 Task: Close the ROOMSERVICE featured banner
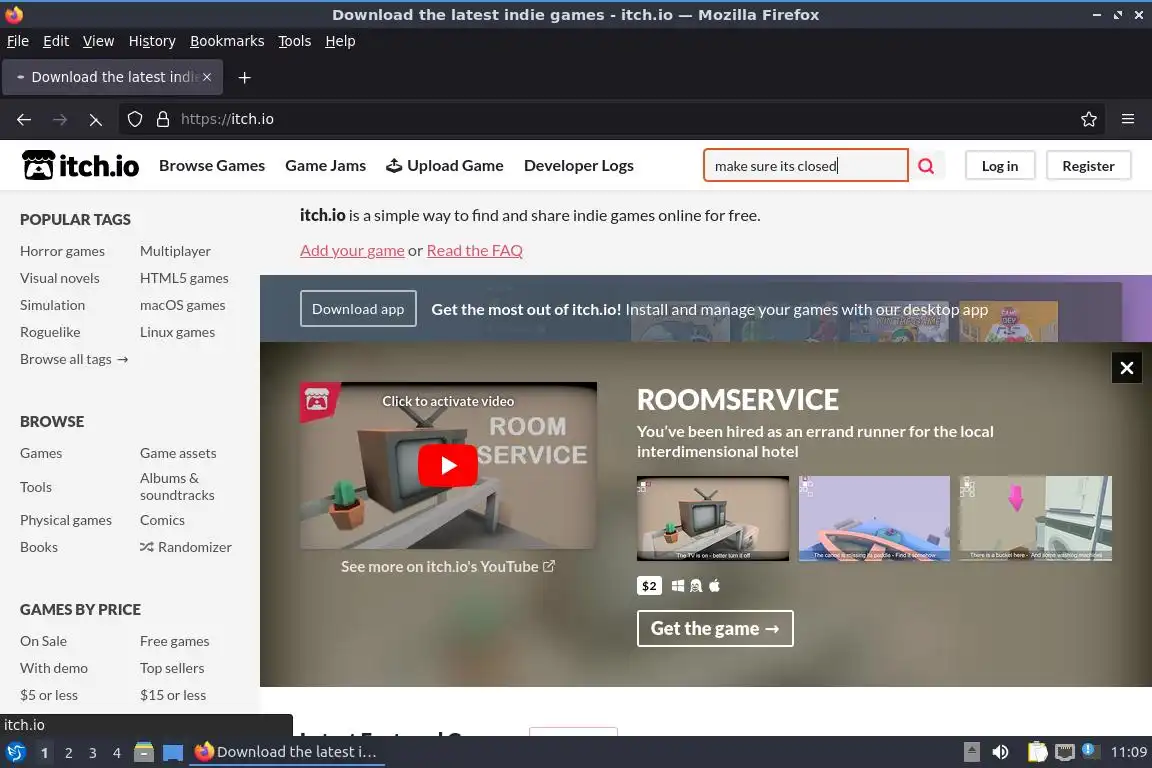click(x=1126, y=367)
